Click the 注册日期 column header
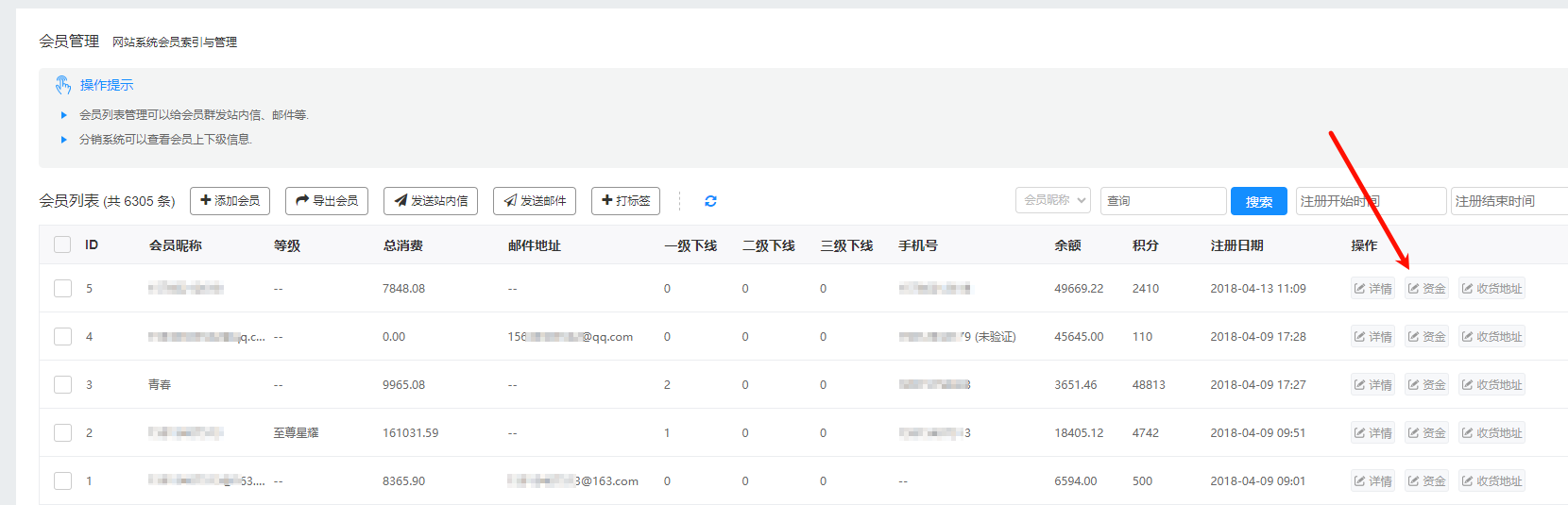This screenshot has width=1568, height=505. pos(1236,245)
